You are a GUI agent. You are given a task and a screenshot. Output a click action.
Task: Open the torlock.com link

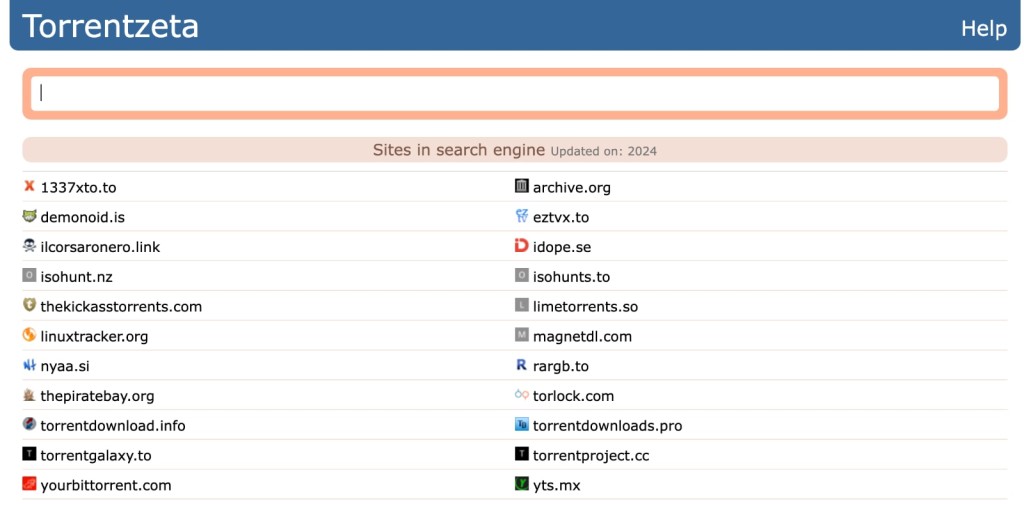(x=573, y=396)
